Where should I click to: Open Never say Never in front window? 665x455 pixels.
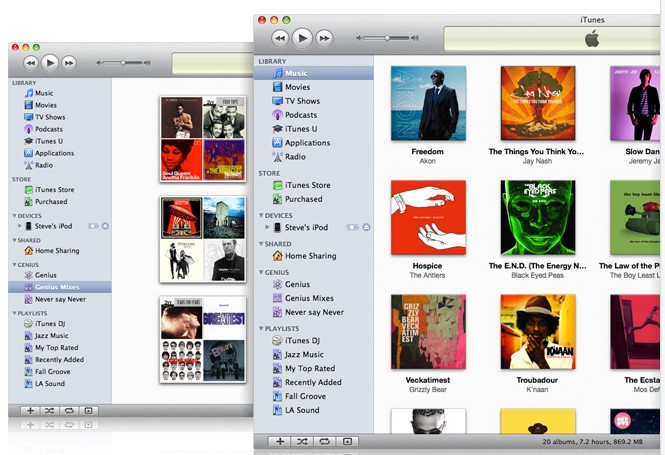[314, 312]
